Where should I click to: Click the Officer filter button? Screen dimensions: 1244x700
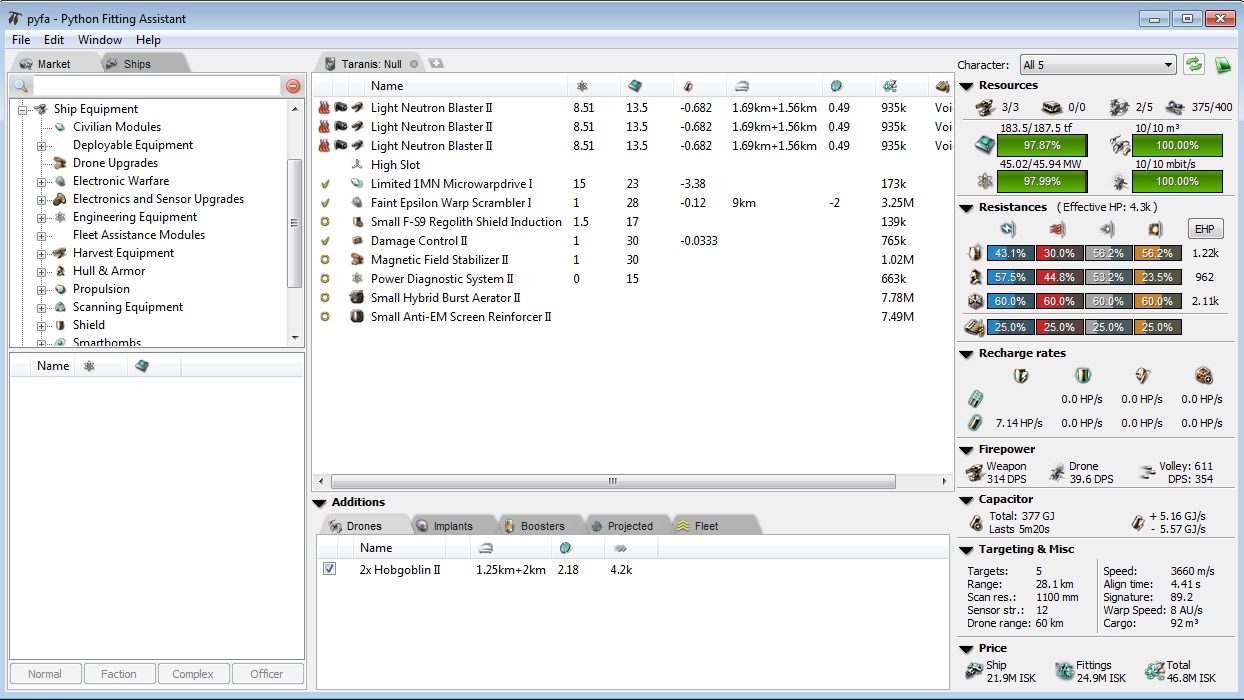[267, 674]
